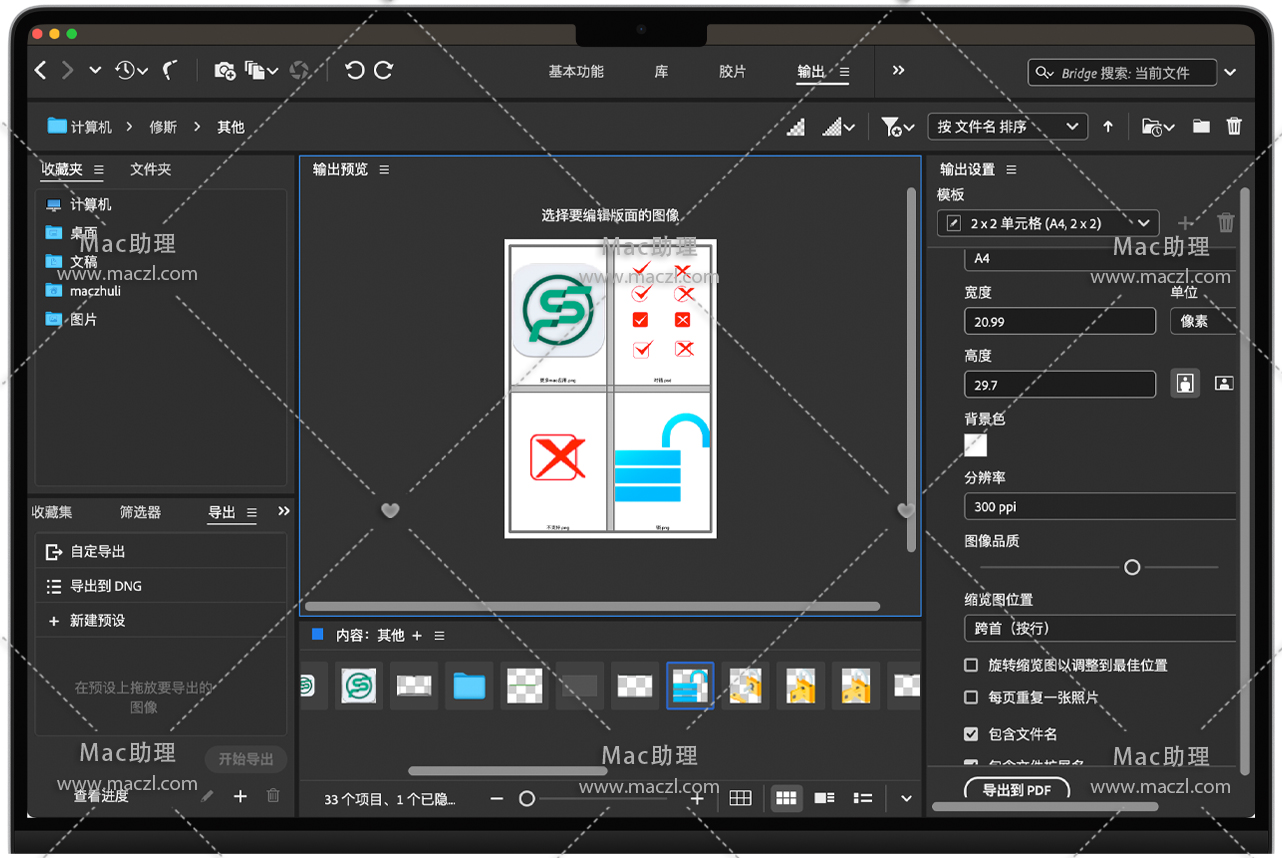Switch to the 胶片 workspace tab
This screenshot has height=858, width=1282.
coord(732,72)
